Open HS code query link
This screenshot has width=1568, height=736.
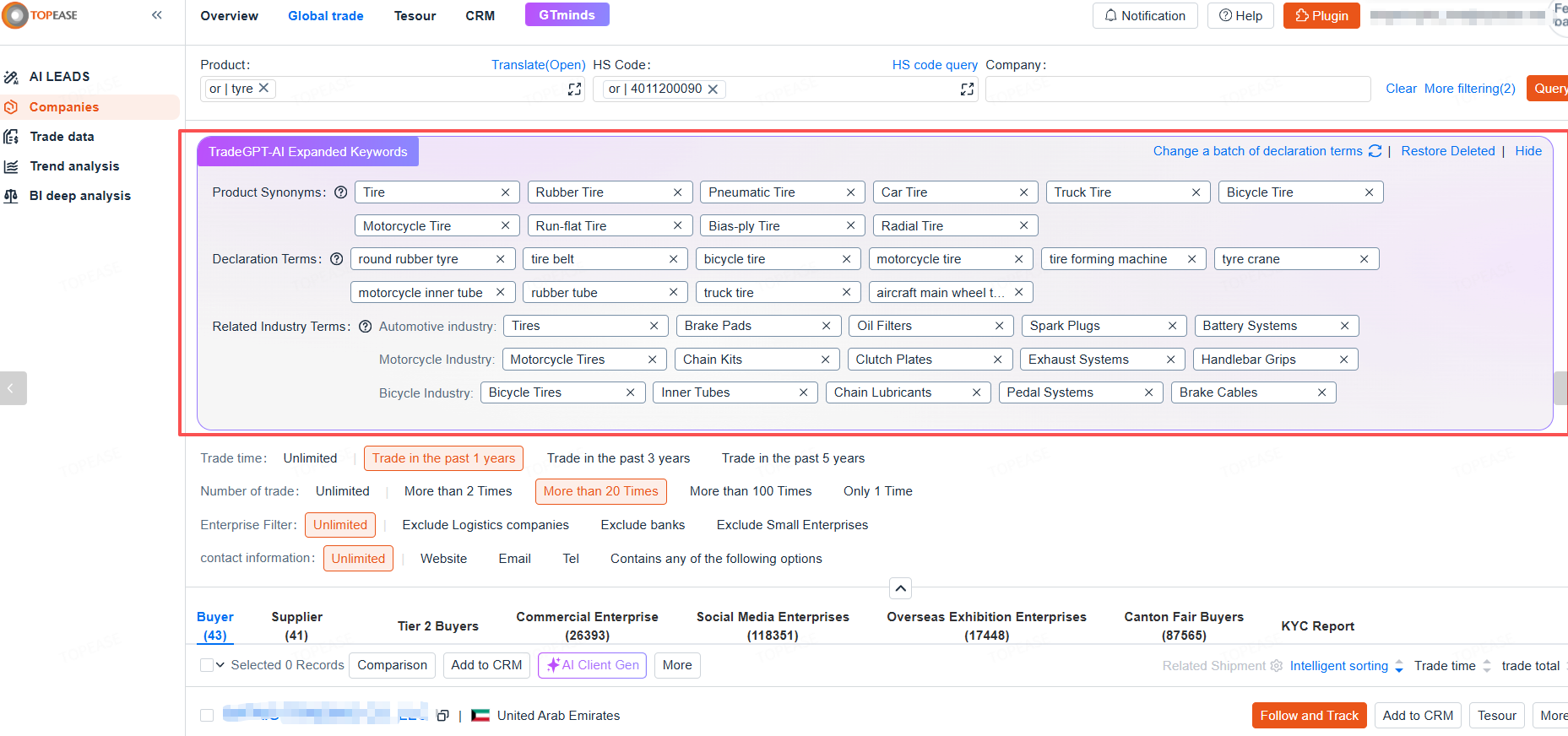point(935,65)
